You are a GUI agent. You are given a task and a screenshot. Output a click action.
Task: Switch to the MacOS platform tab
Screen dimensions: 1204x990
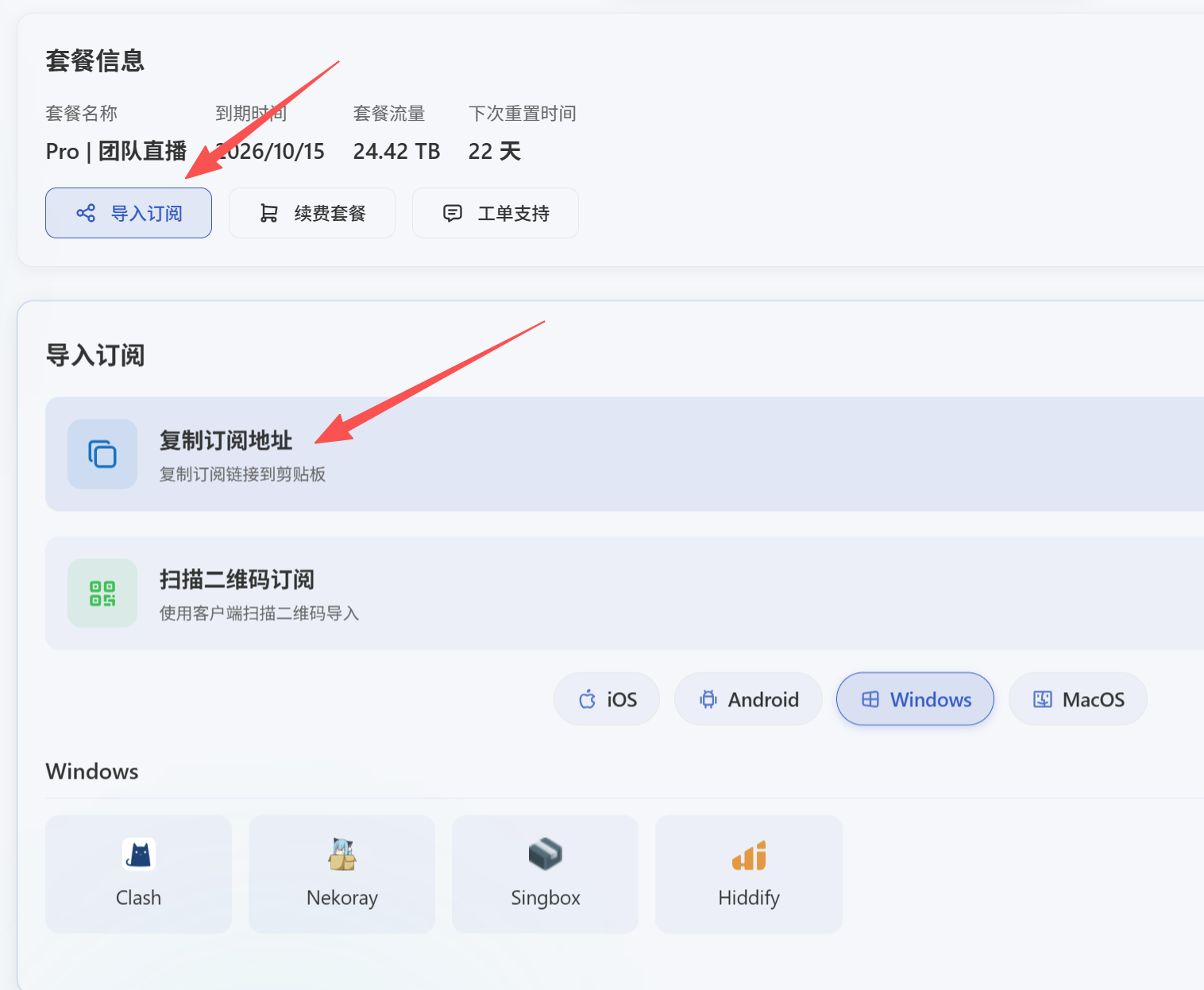coord(1077,699)
